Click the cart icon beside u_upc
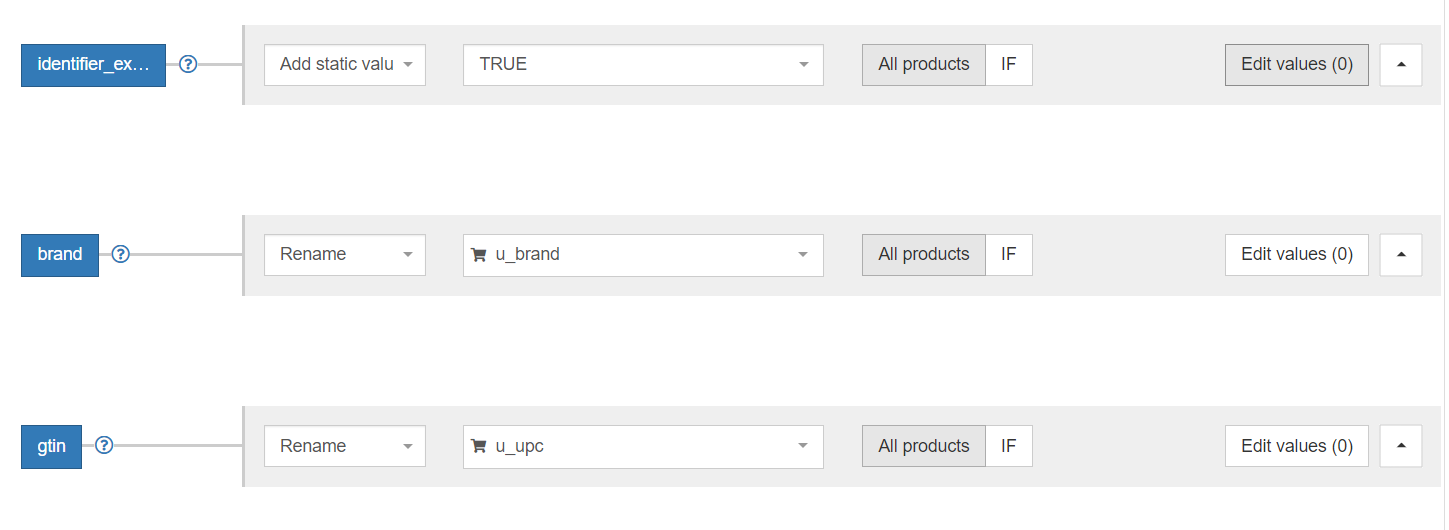The width and height of the screenshot is (1449, 530). pos(479,446)
